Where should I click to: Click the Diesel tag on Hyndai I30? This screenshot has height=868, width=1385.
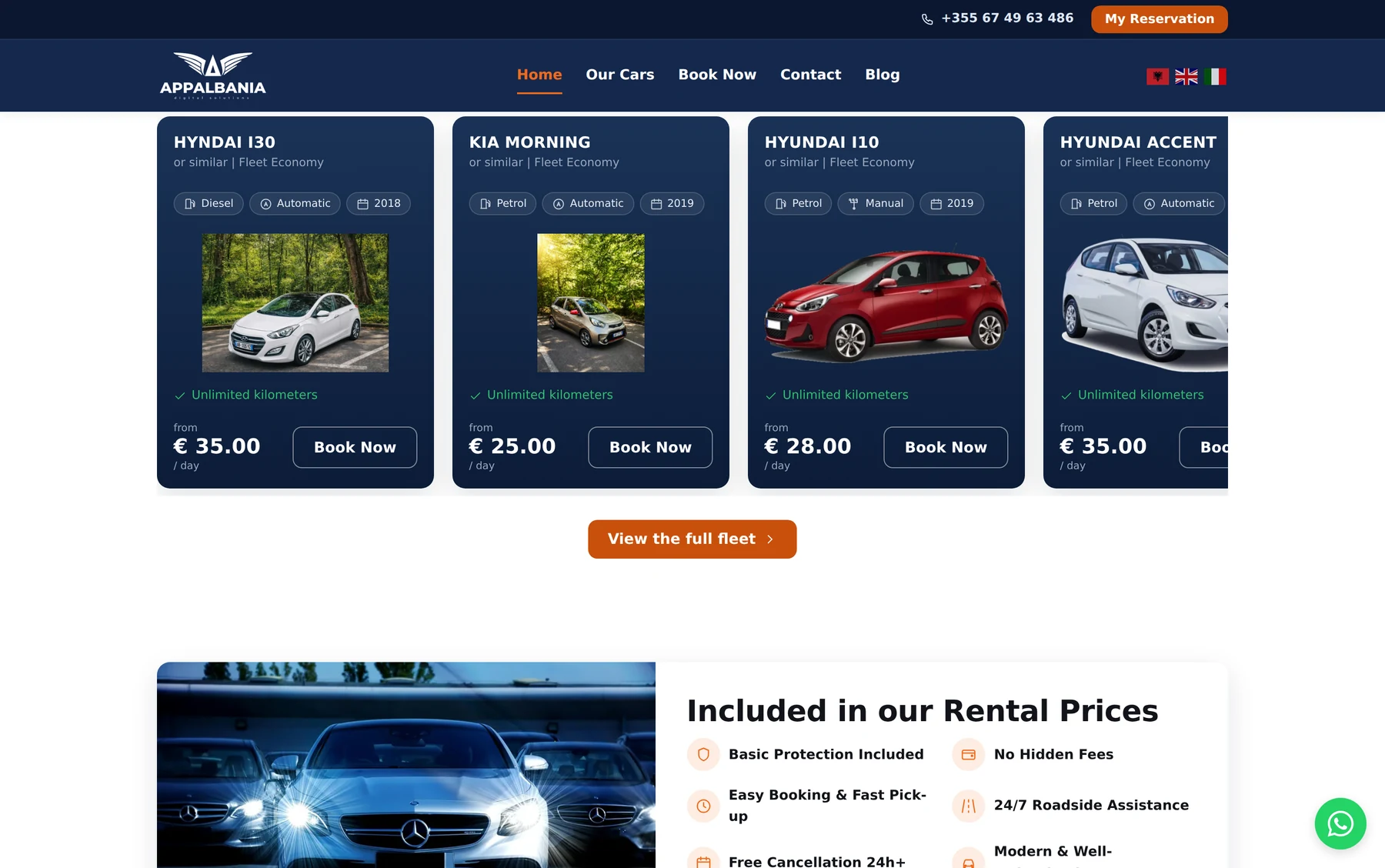click(x=209, y=204)
